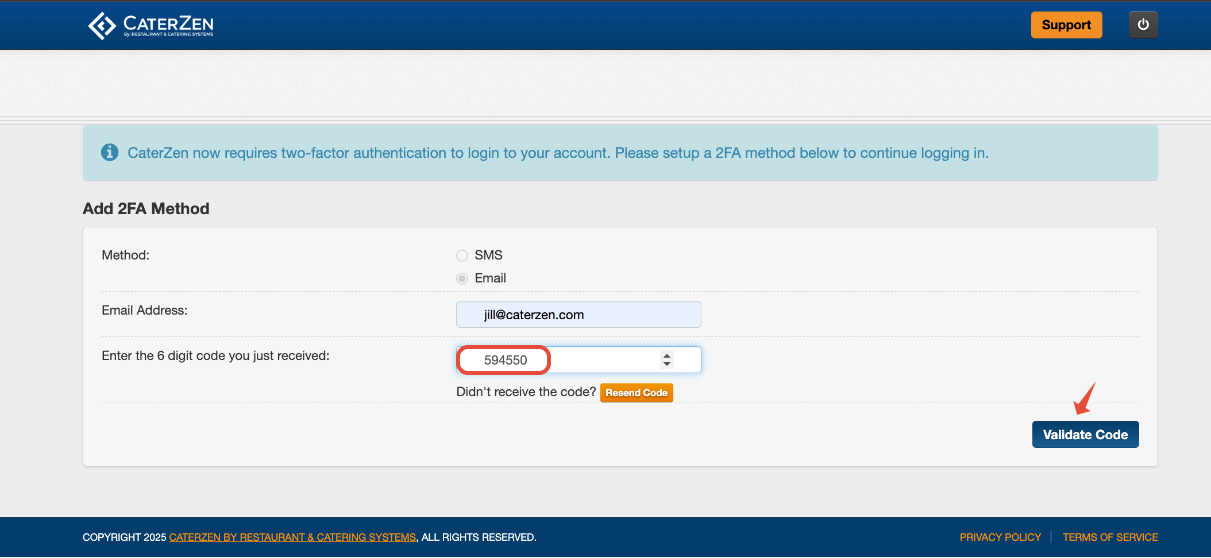
Task: Select the Email method radio button
Action: [462, 279]
